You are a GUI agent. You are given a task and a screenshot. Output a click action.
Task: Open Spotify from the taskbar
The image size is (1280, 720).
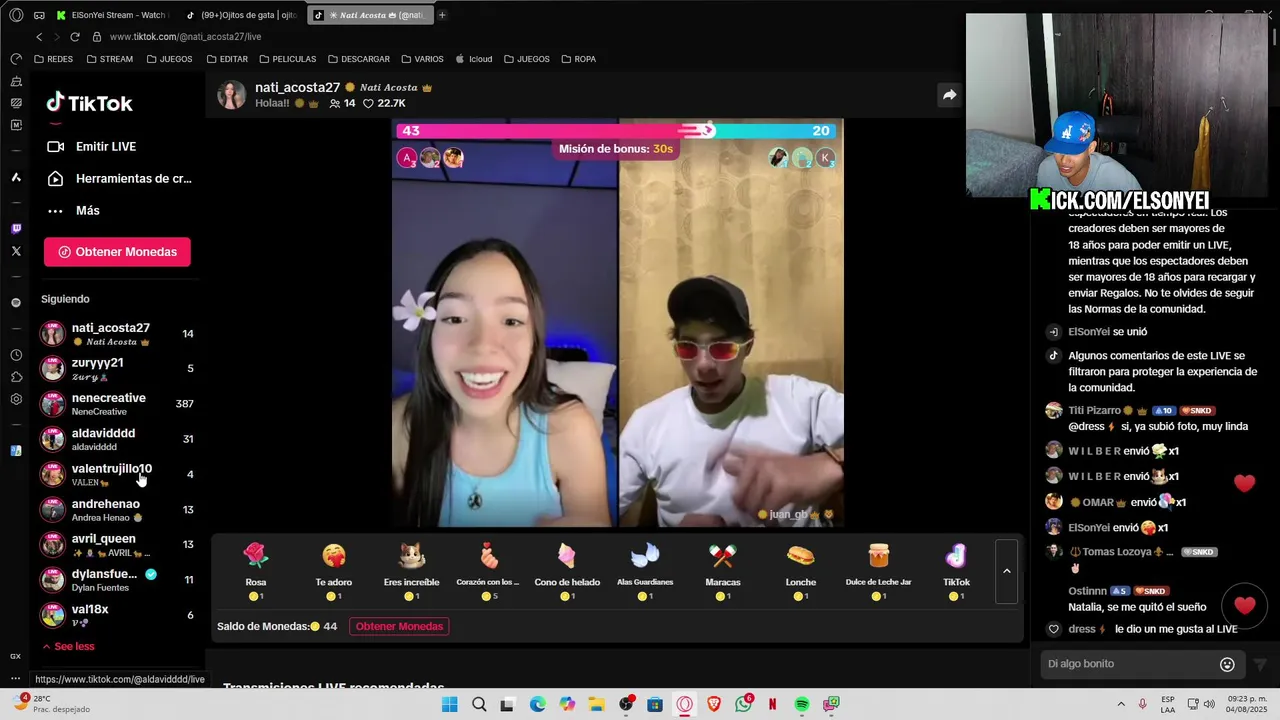click(x=802, y=704)
